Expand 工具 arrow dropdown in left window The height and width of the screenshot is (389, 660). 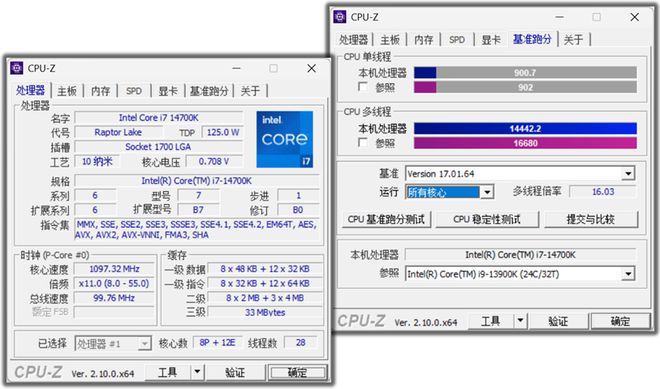(x=197, y=372)
